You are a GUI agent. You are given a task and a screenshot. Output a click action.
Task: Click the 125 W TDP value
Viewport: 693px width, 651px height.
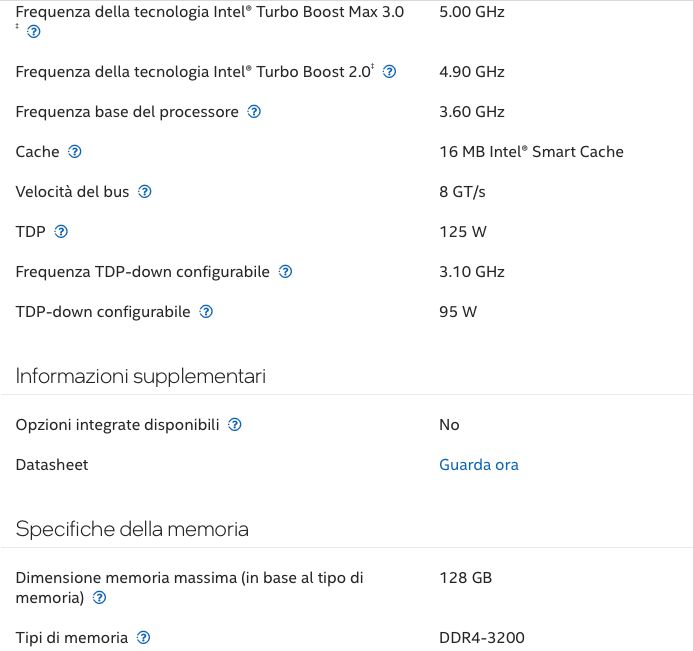pos(463,232)
